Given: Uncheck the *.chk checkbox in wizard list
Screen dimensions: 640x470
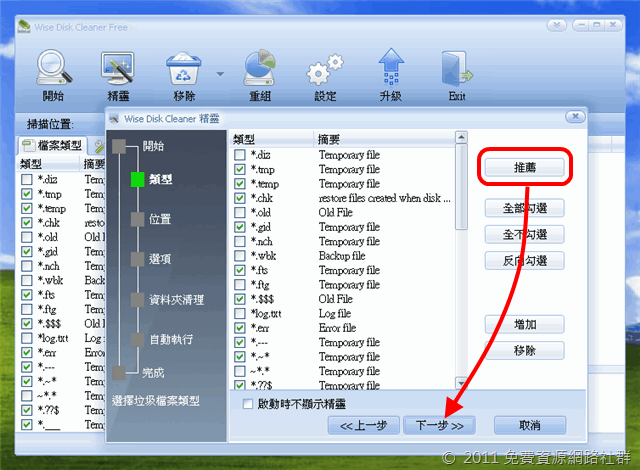Looking at the screenshot, I should point(240,198).
